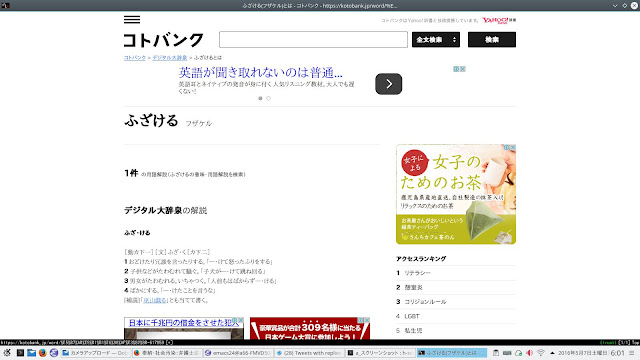Close the top banner ad with X icon
Screen dimensions: 640x360
tap(462, 69)
